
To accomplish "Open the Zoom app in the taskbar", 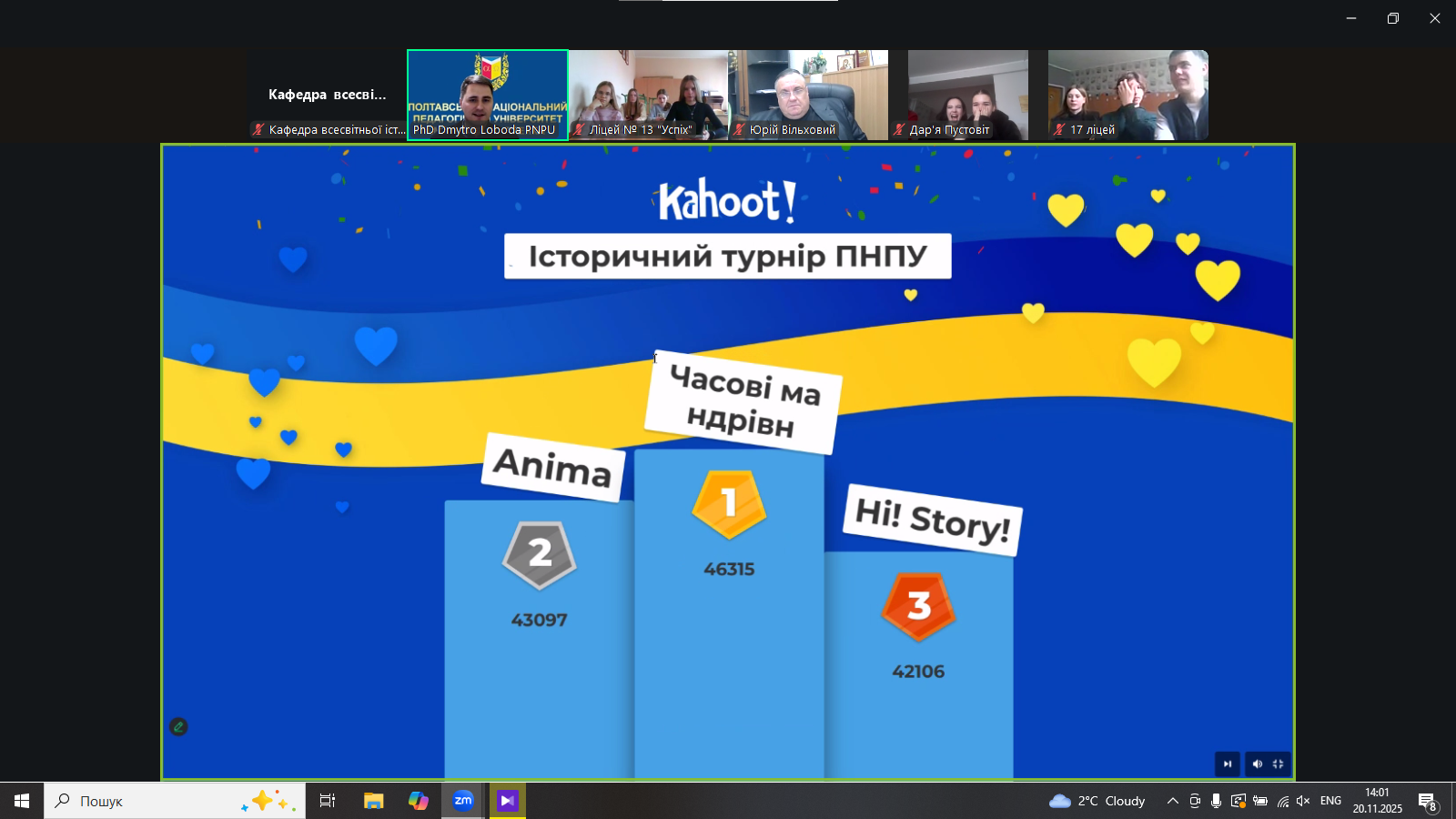I will [x=463, y=801].
